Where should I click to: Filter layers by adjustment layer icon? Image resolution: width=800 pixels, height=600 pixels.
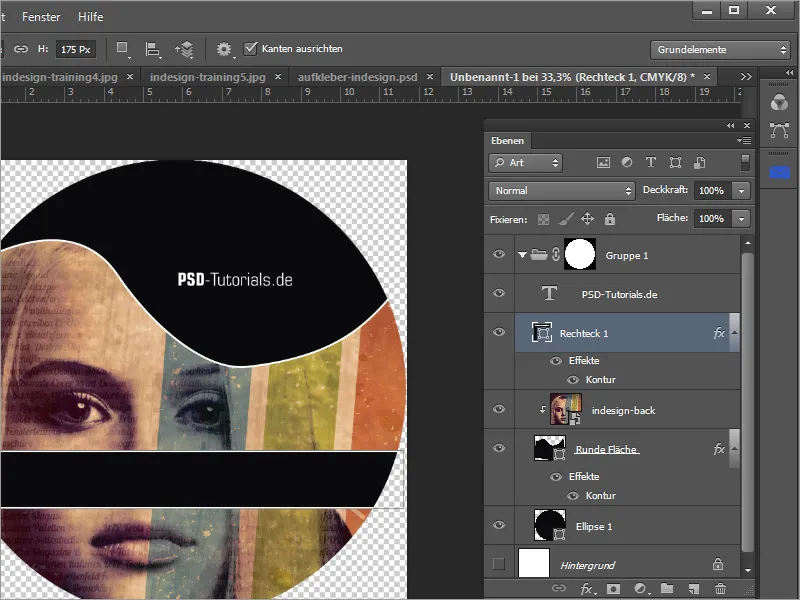[627, 162]
